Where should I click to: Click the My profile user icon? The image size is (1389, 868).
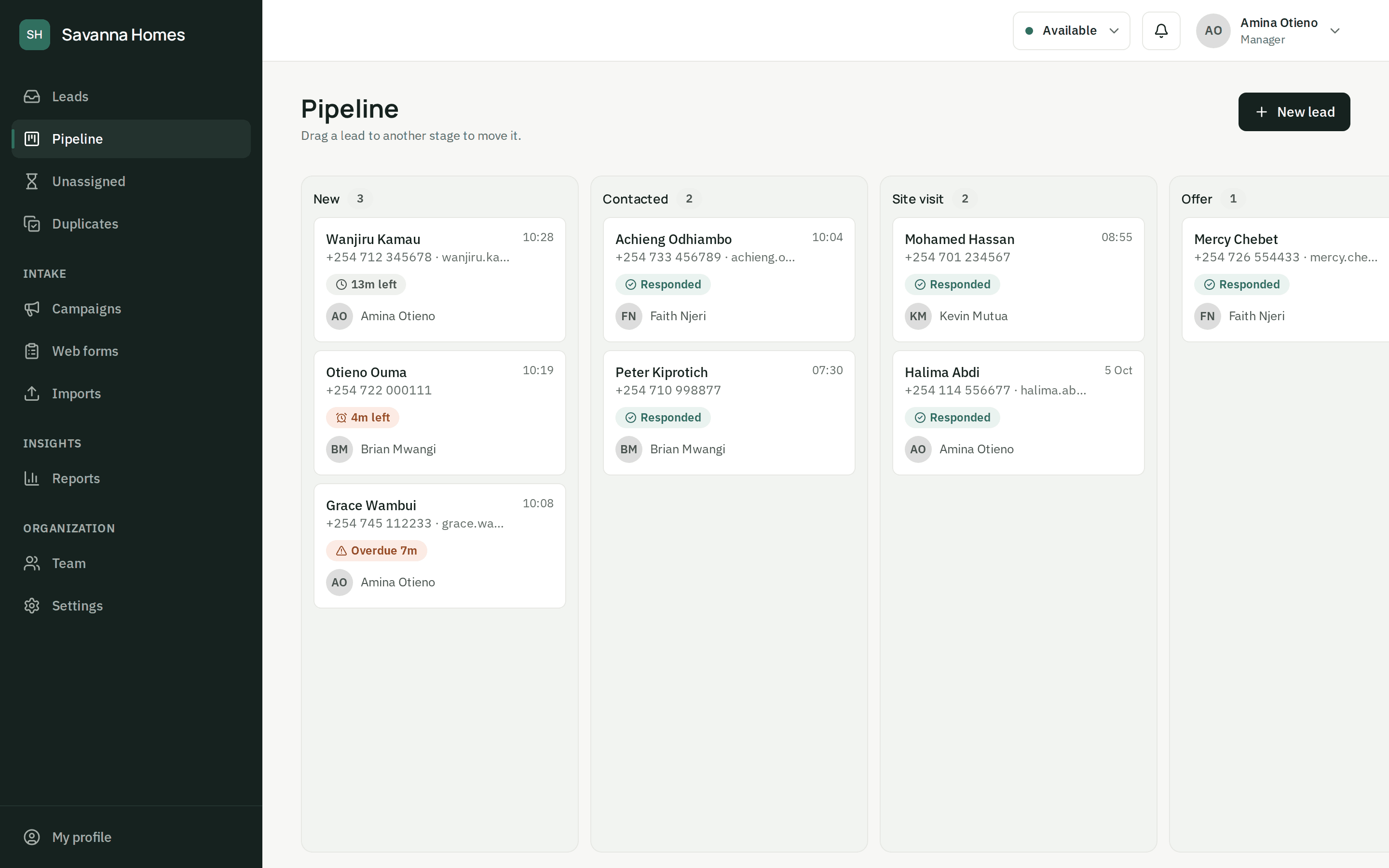tap(31, 837)
